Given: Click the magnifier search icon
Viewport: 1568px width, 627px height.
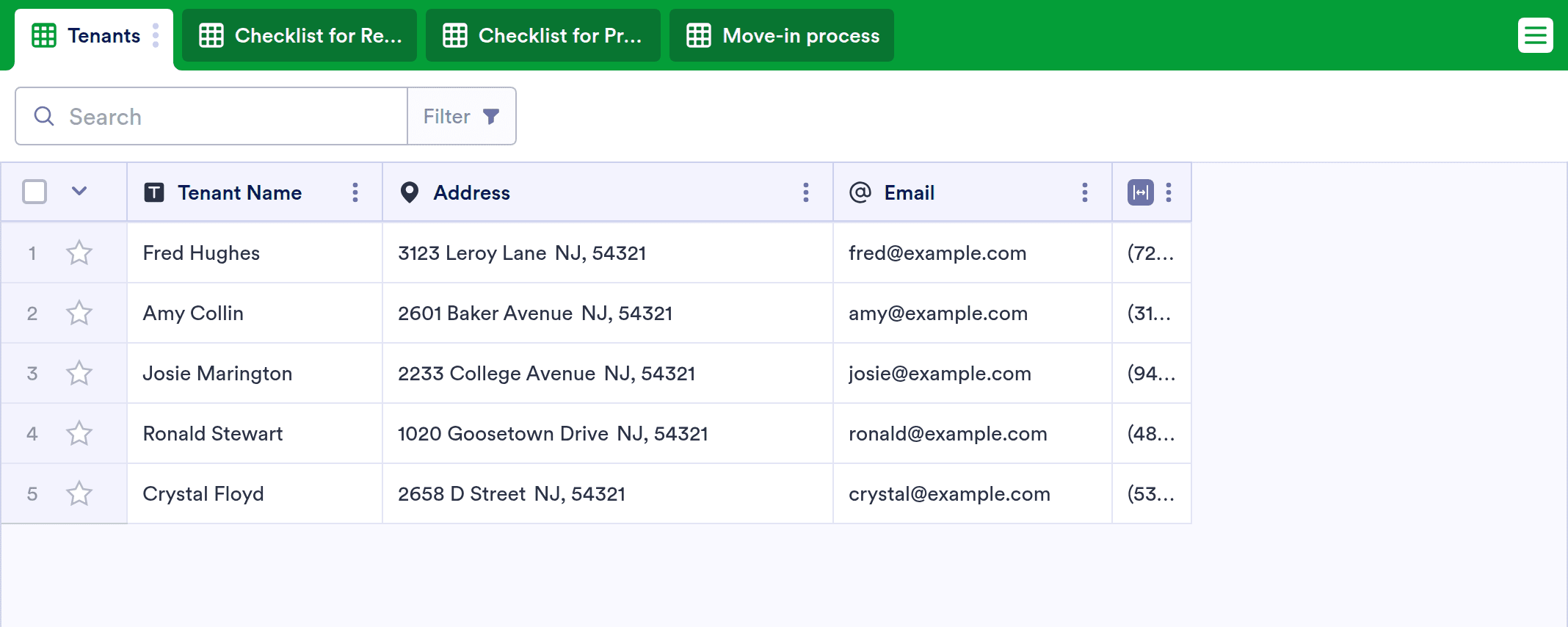Looking at the screenshot, I should 44,116.
